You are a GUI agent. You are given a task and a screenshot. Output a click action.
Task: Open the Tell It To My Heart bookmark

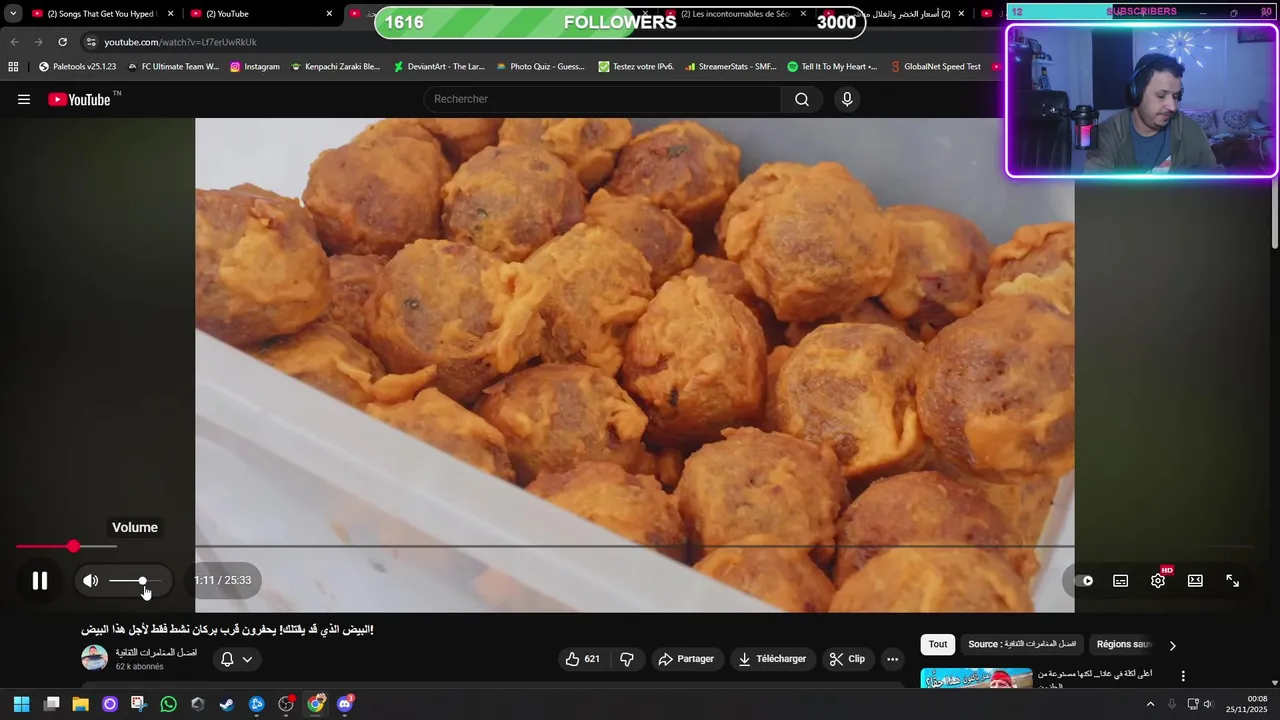click(832, 67)
